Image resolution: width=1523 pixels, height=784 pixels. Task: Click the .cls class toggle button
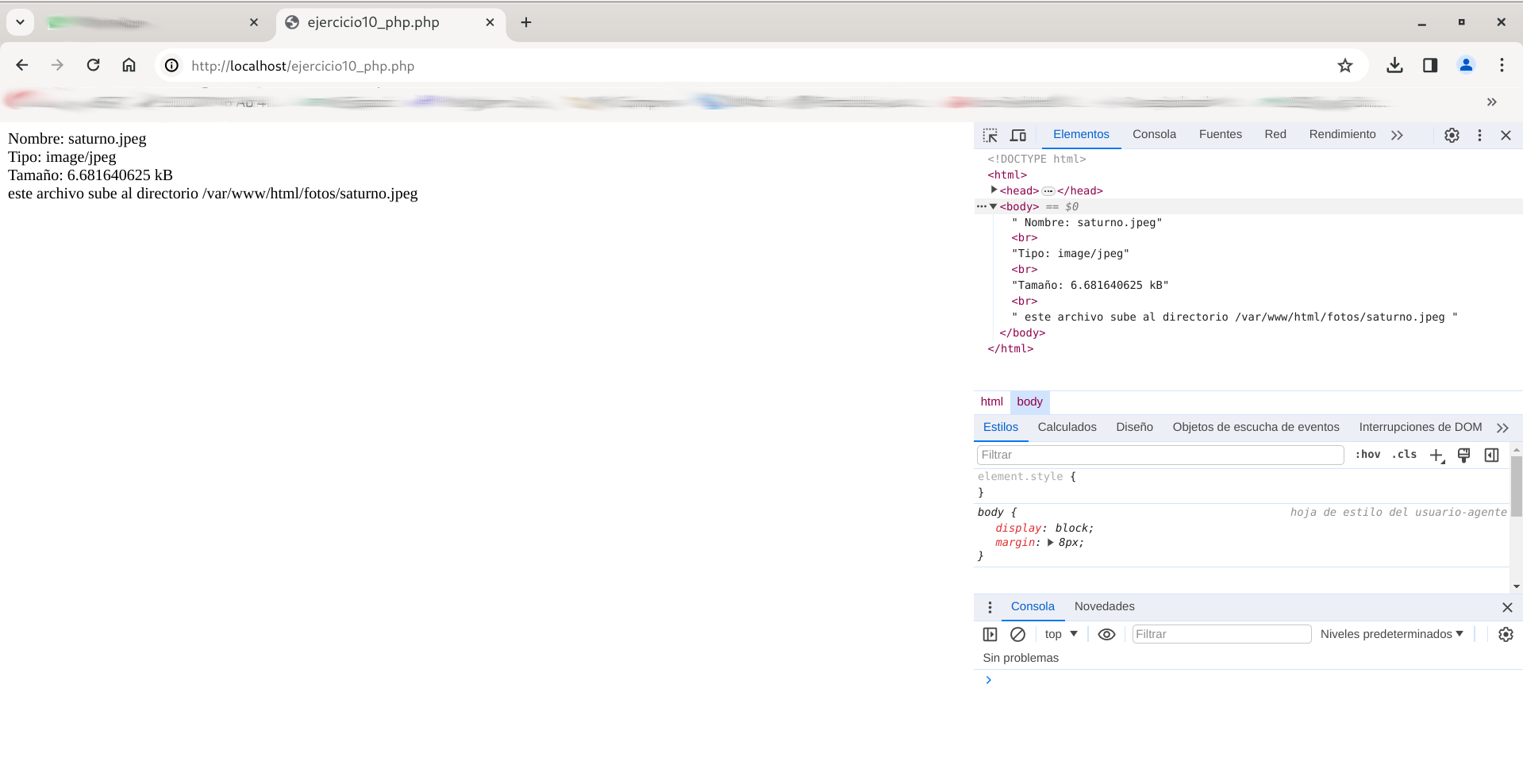[1404, 455]
